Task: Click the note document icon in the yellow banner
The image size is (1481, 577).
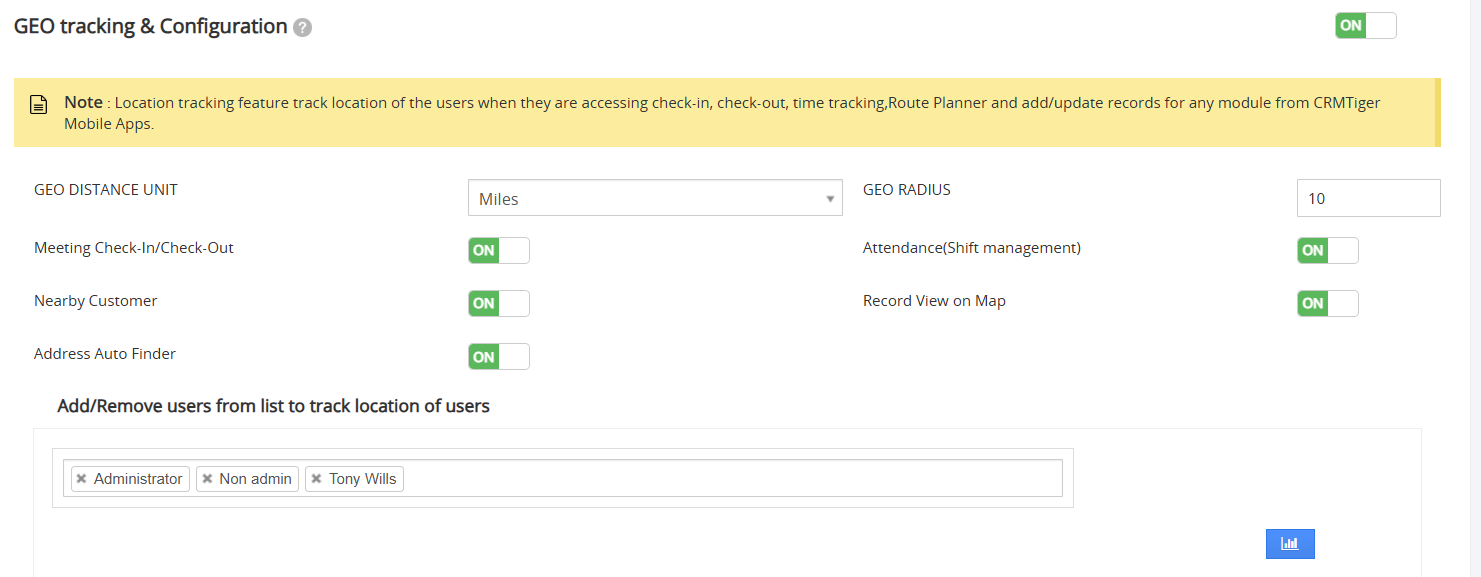Action: [38, 105]
